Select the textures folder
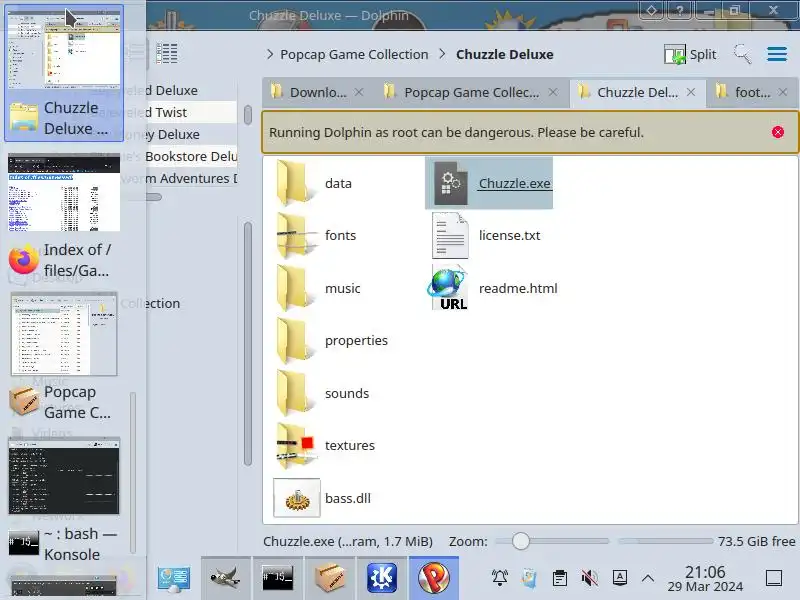 pyautogui.click(x=326, y=446)
